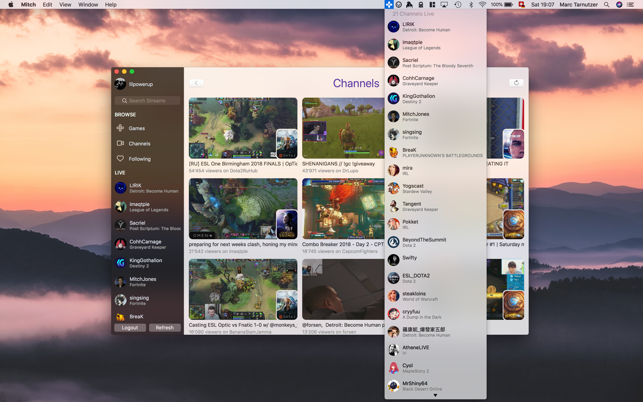
Task: Open the Window menu
Action: coord(88,5)
